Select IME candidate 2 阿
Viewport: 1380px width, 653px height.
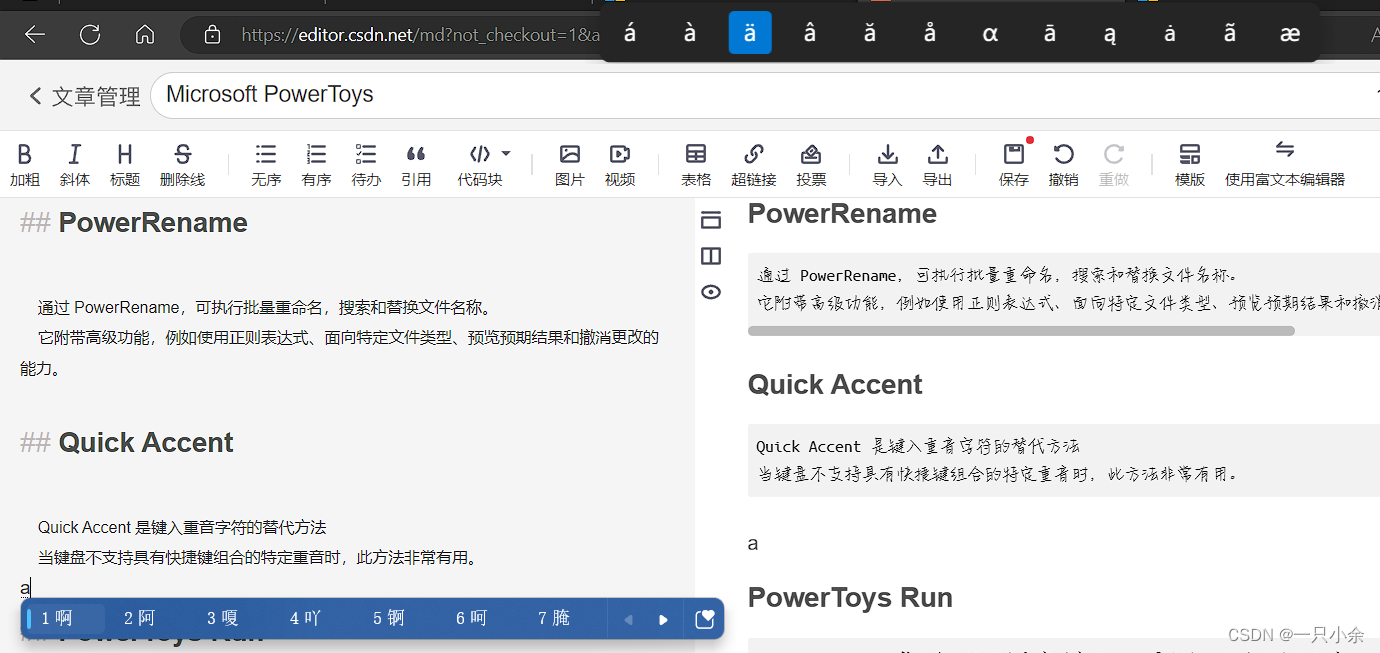click(x=140, y=619)
